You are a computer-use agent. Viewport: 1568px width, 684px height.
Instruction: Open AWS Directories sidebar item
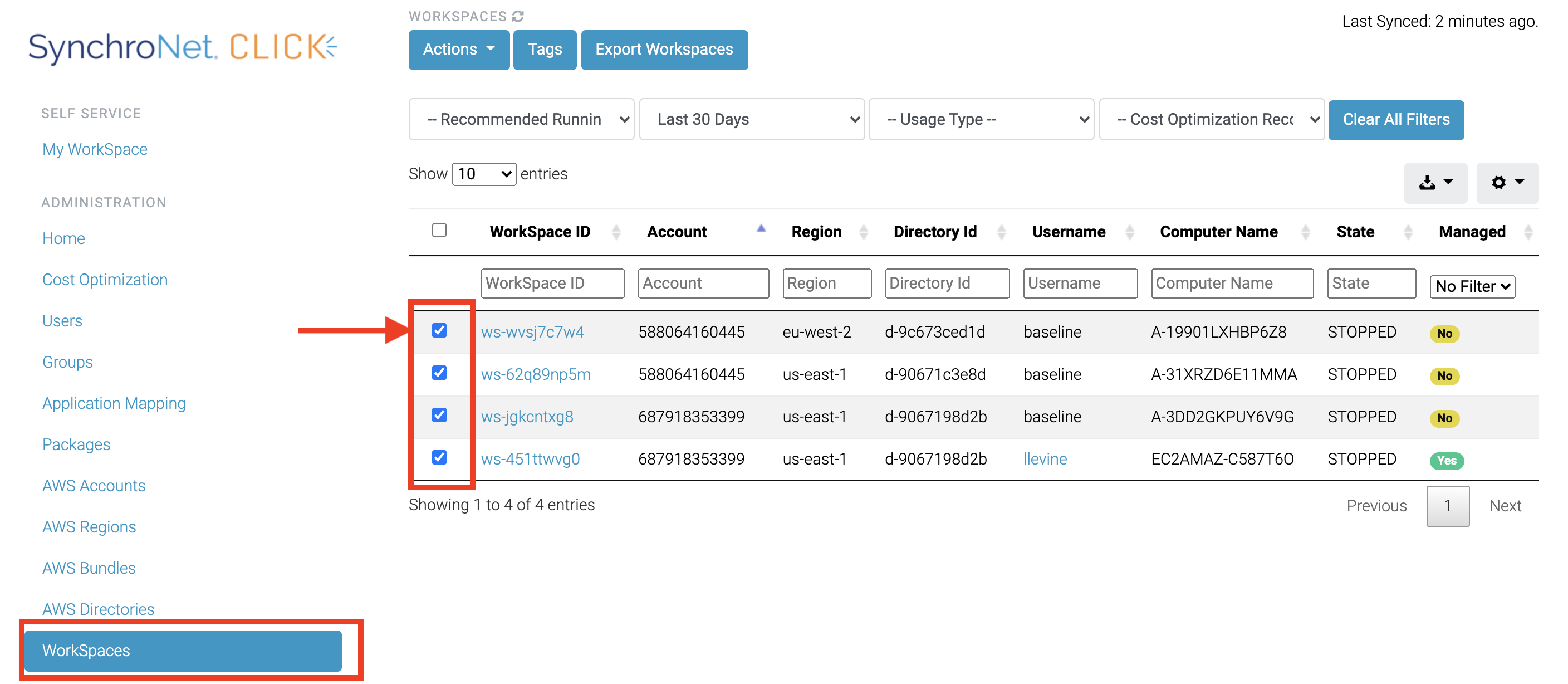tap(98, 610)
